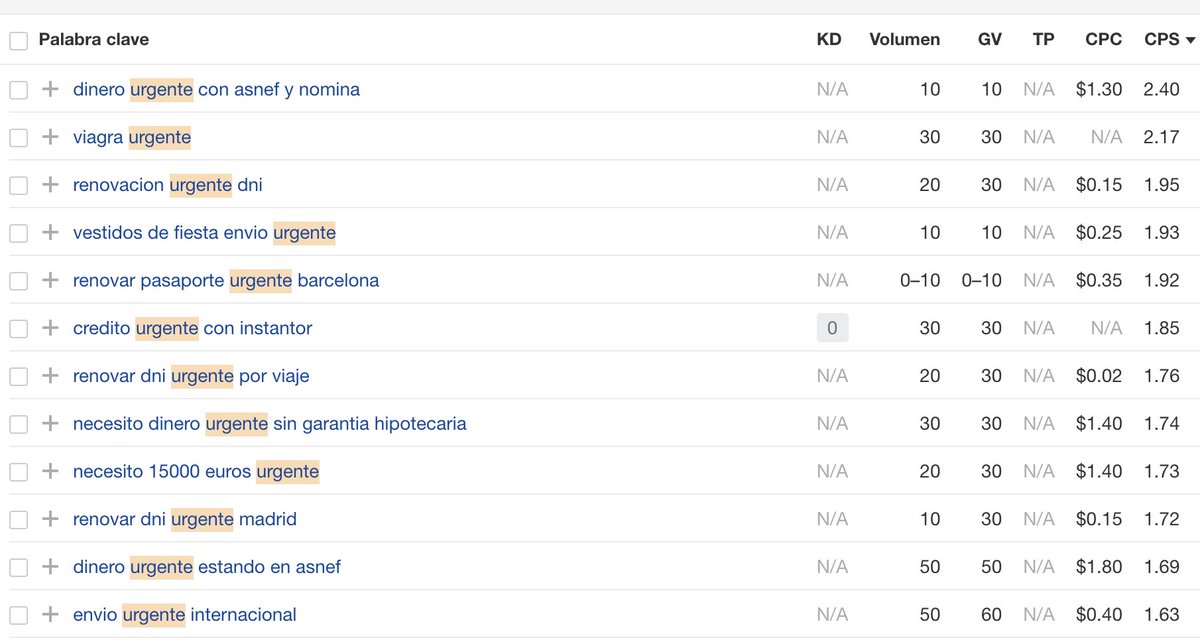Tick checkbox for 'necesito 15000 euros urgente'
Viewport: 1200px width, 642px height.
tap(18, 473)
